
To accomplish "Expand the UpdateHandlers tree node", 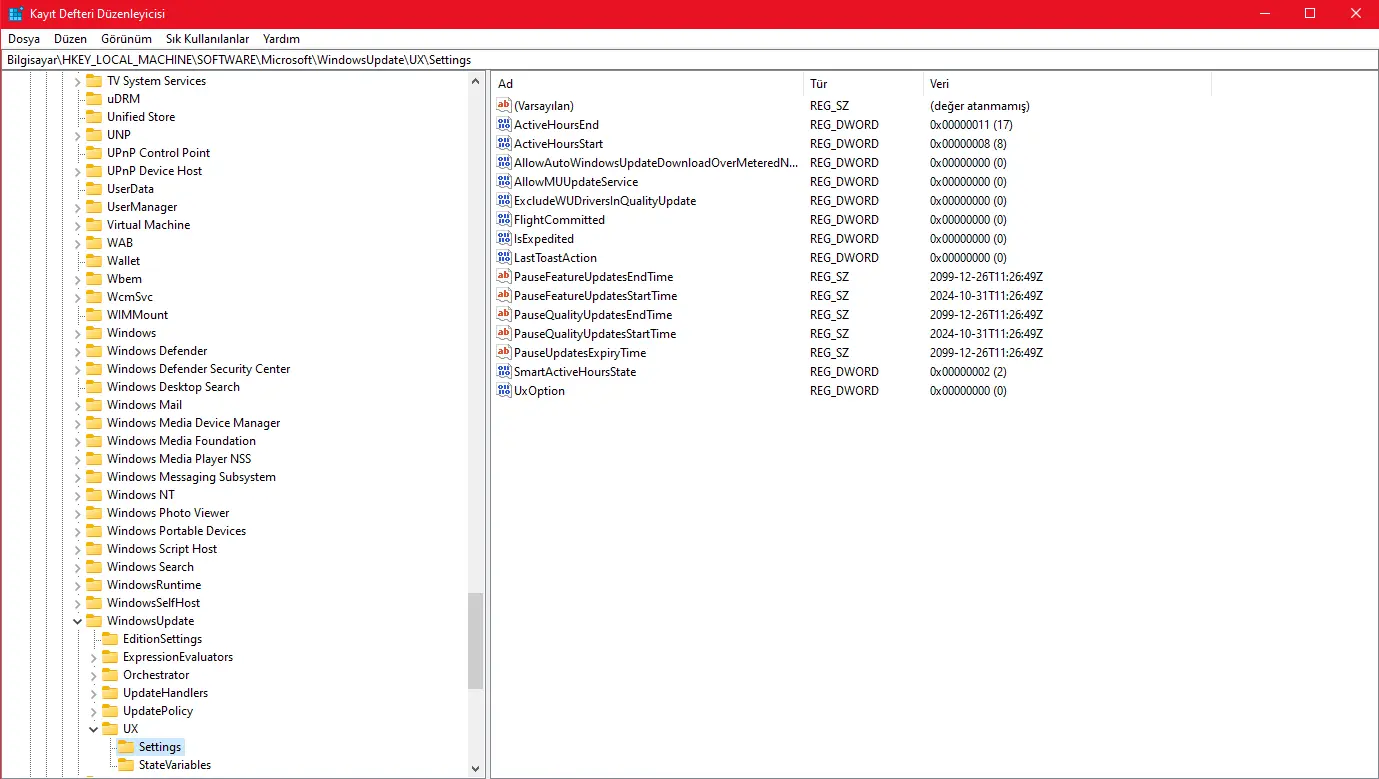I will pyautogui.click(x=94, y=693).
